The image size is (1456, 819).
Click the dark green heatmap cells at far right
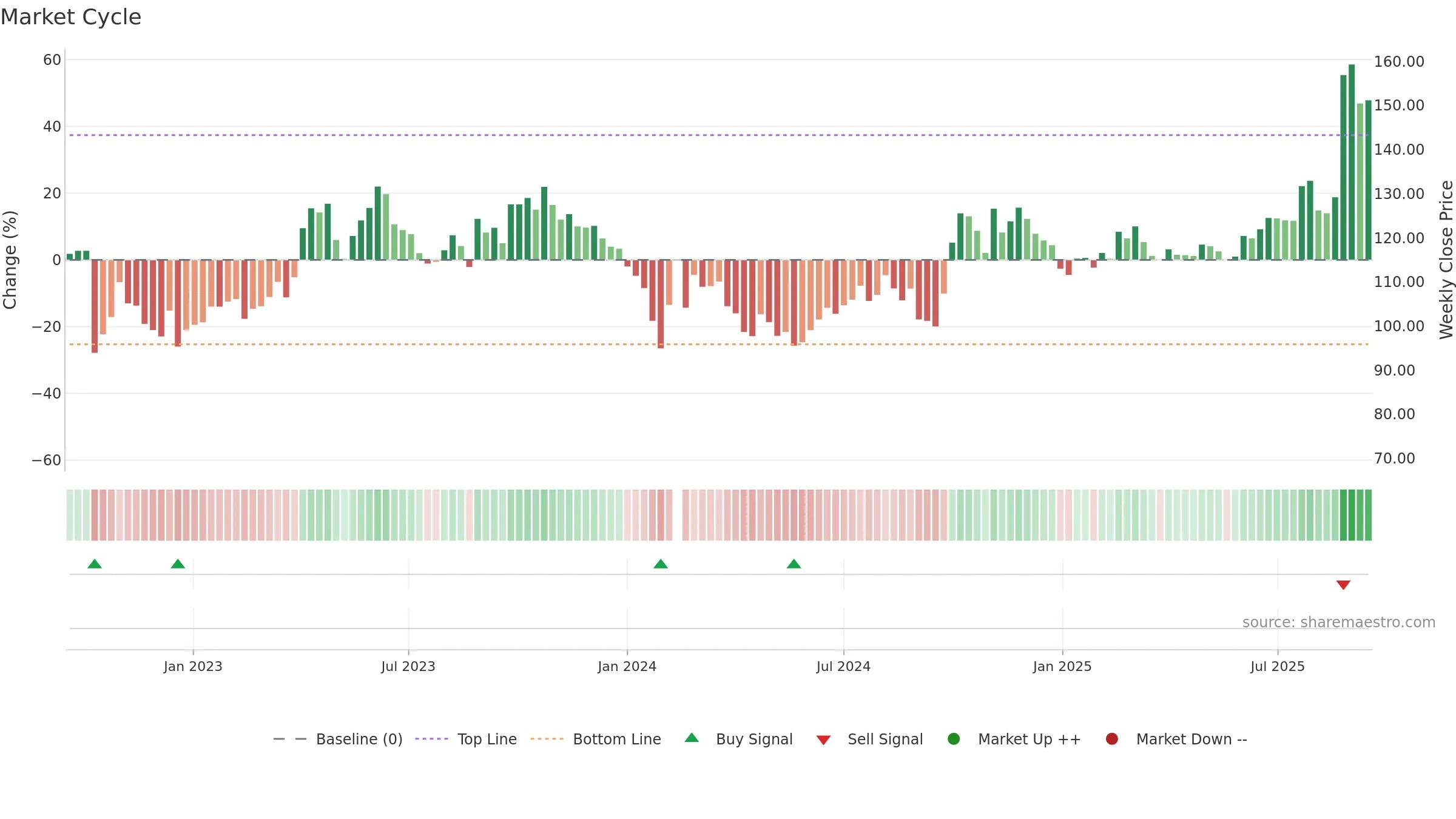tap(1356, 514)
